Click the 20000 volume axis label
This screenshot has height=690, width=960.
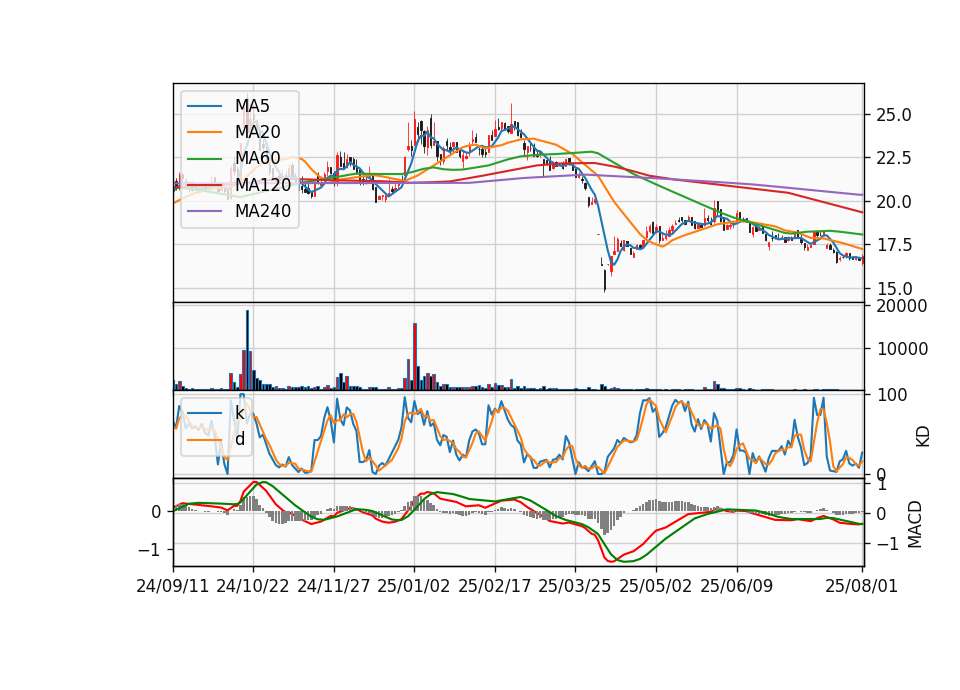902,306
